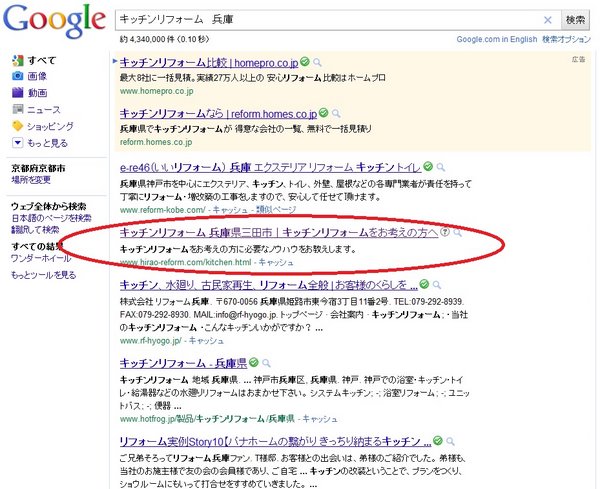Open Google.com in English link
The width and height of the screenshot is (600, 489).
[497, 39]
